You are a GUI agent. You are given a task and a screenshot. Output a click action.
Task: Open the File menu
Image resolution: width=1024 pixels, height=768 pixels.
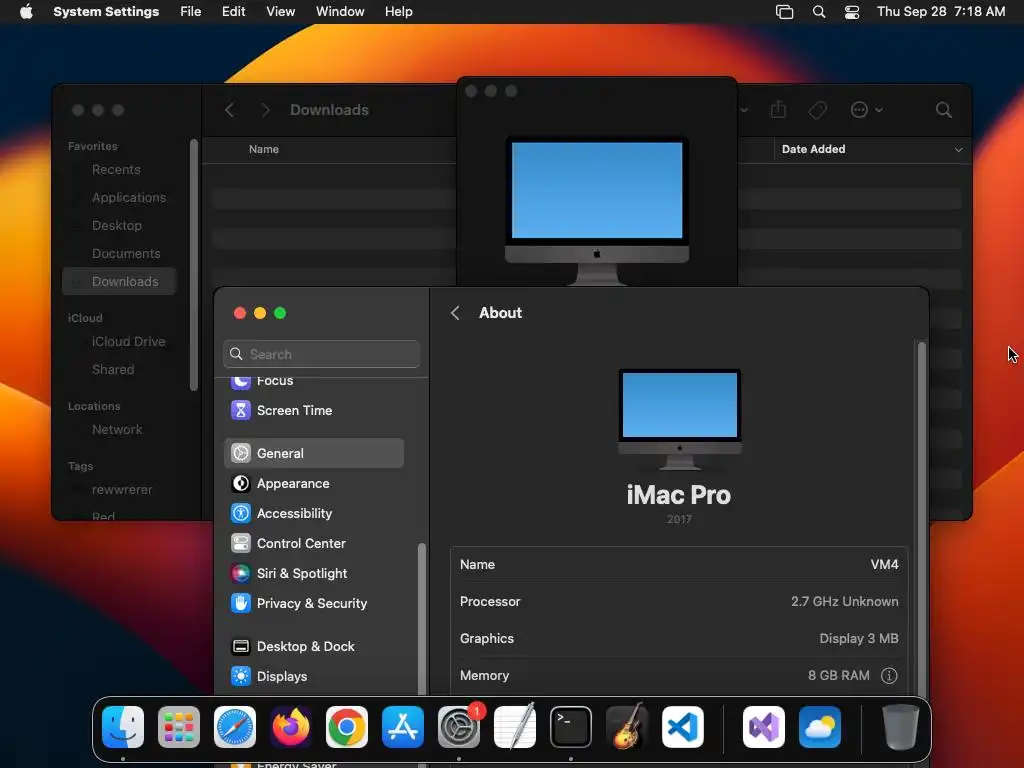coord(191,12)
